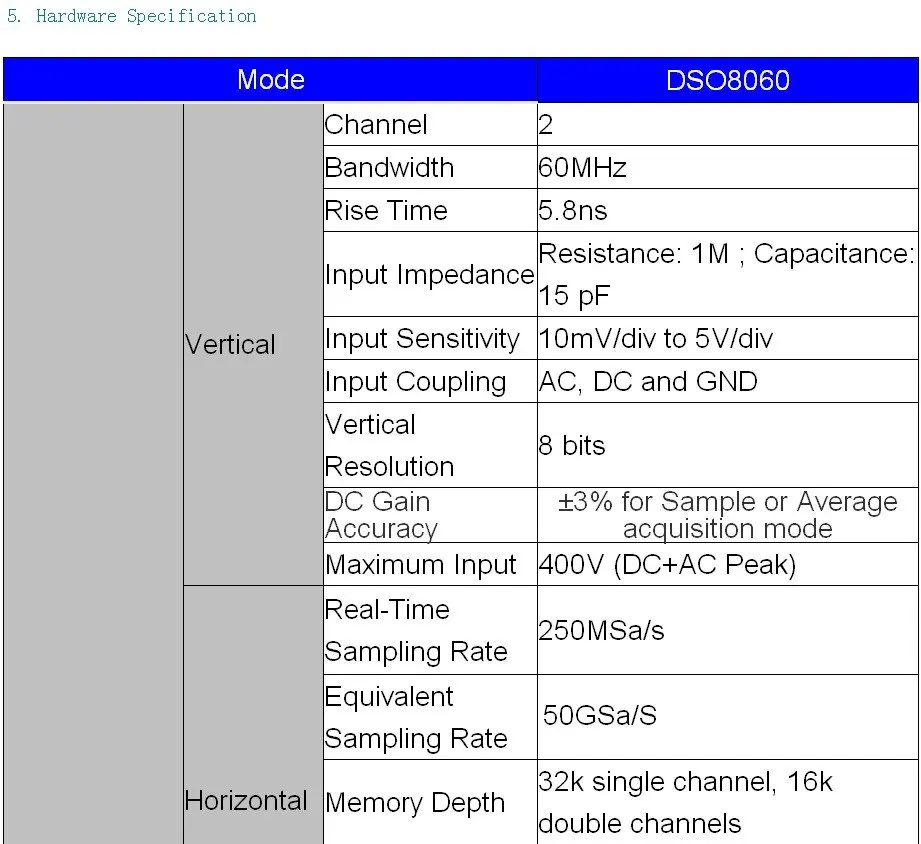Viewport: 921px width, 844px height.
Task: Select the 'DSO8060' header cell
Action: (728, 80)
